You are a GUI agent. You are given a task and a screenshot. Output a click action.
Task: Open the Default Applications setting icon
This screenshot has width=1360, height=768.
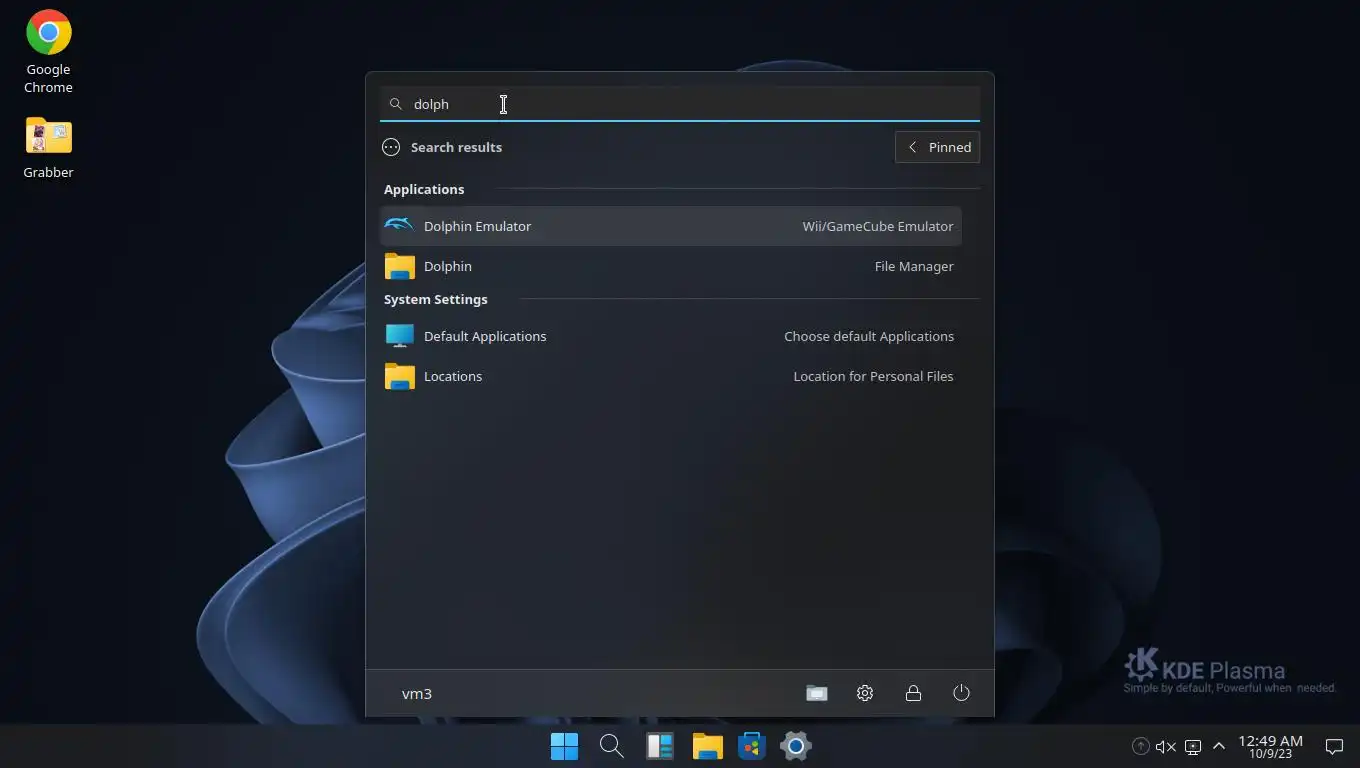point(399,336)
